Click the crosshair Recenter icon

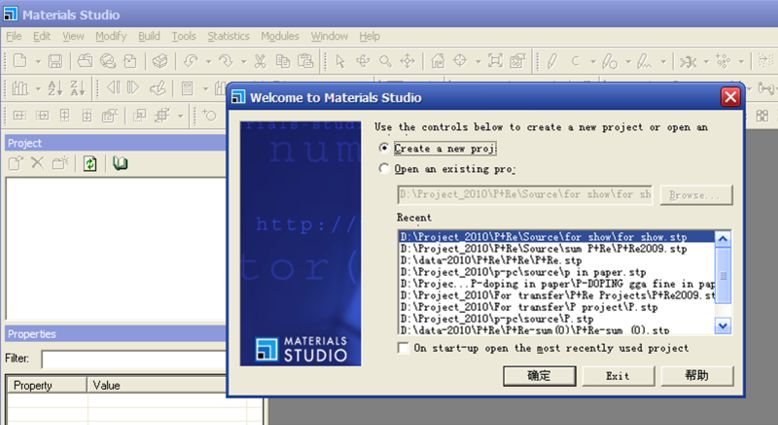coord(460,61)
